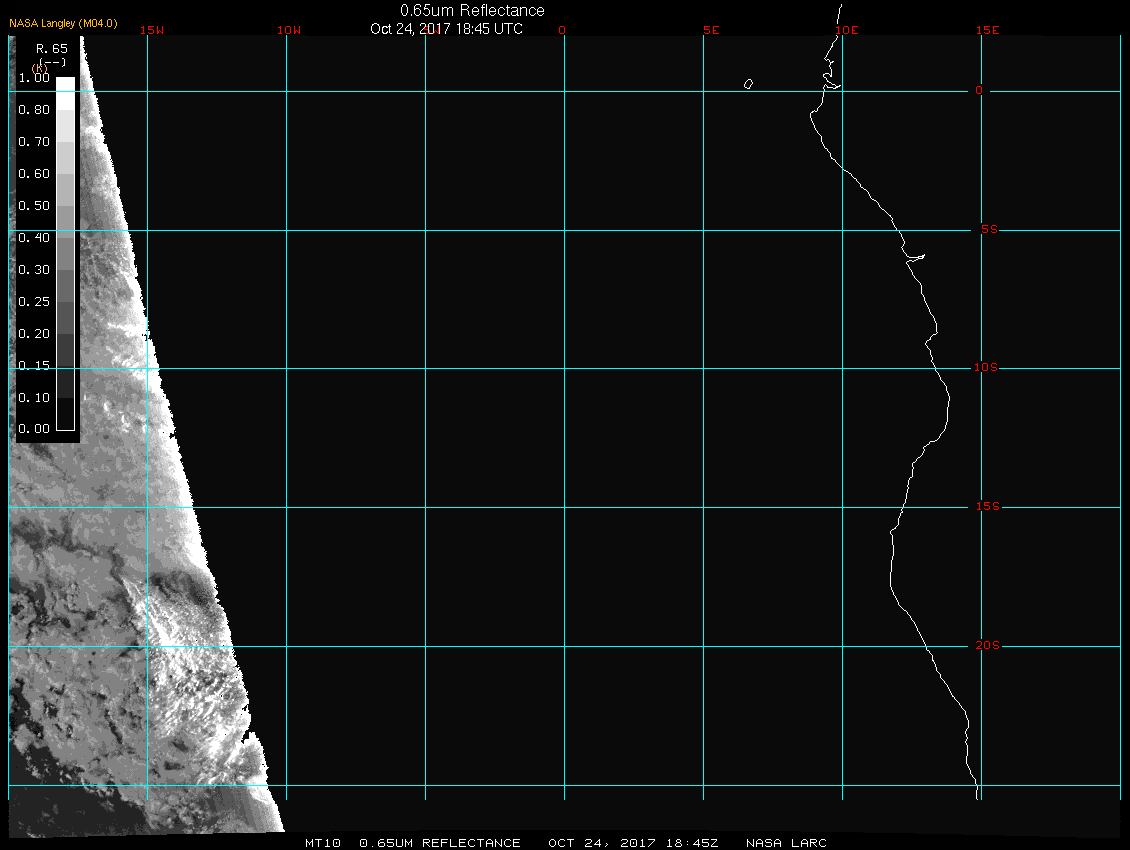Select the 15E longitude label
Screen dimensions: 1130x850
click(988, 31)
